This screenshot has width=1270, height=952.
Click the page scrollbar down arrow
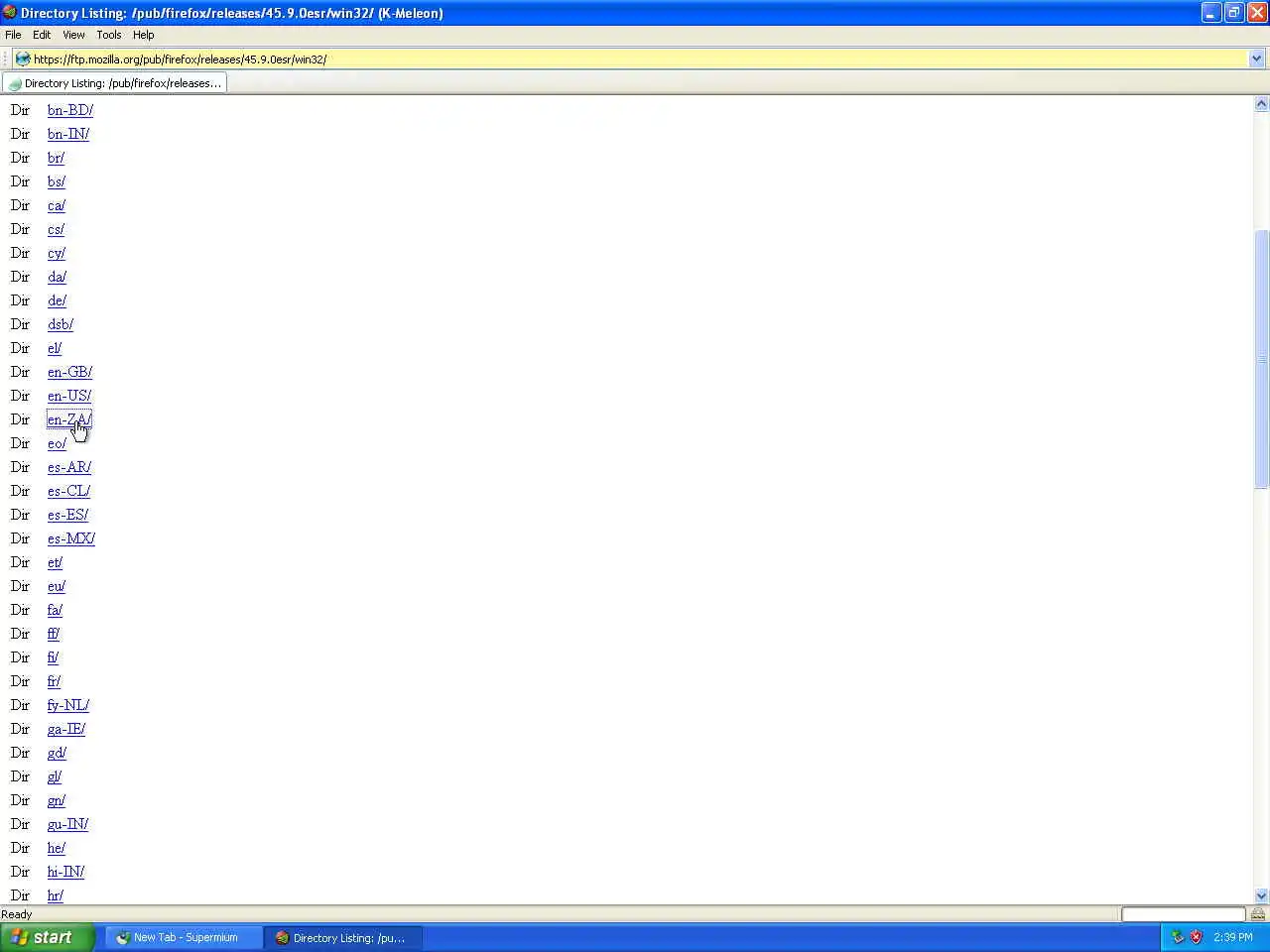coord(1261,895)
